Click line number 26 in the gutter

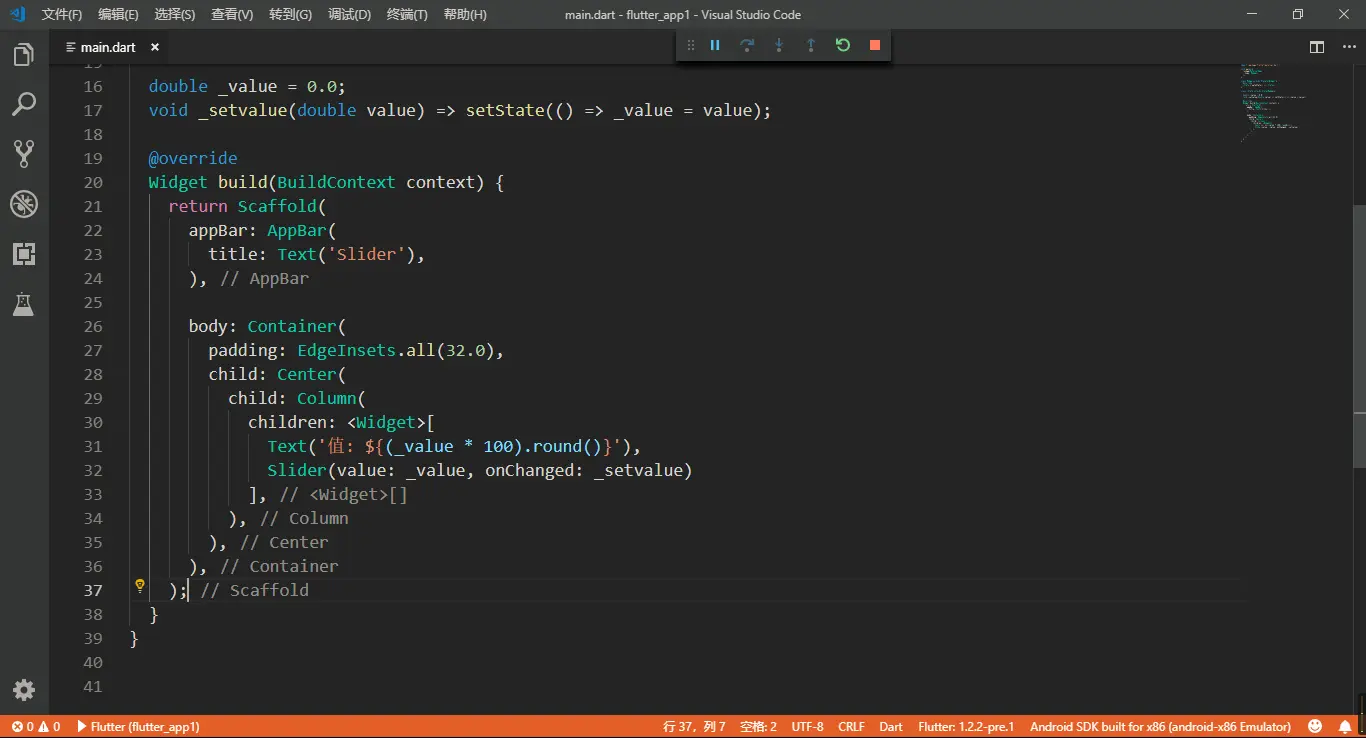tap(93, 326)
